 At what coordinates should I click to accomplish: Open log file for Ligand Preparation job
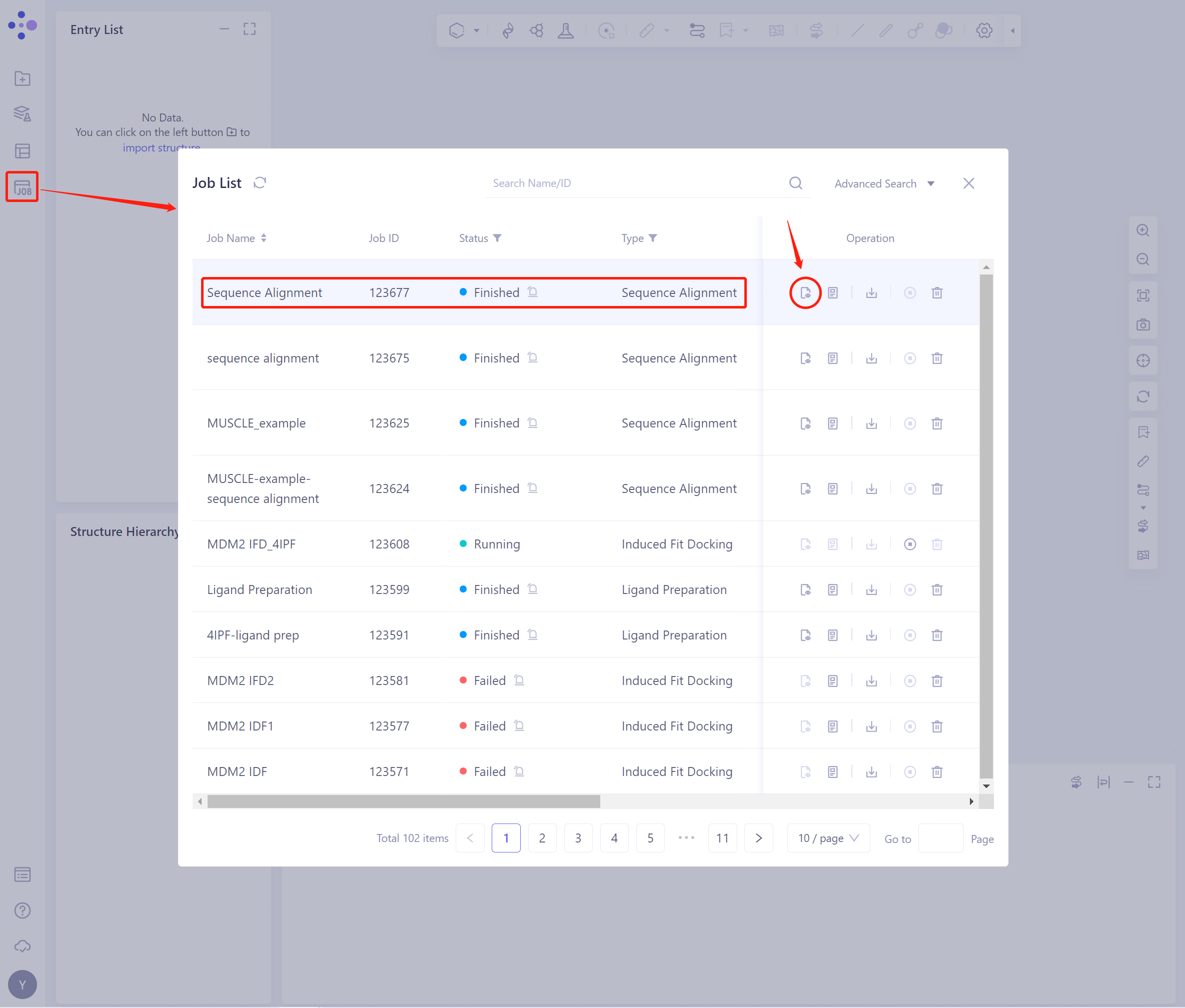[833, 589]
